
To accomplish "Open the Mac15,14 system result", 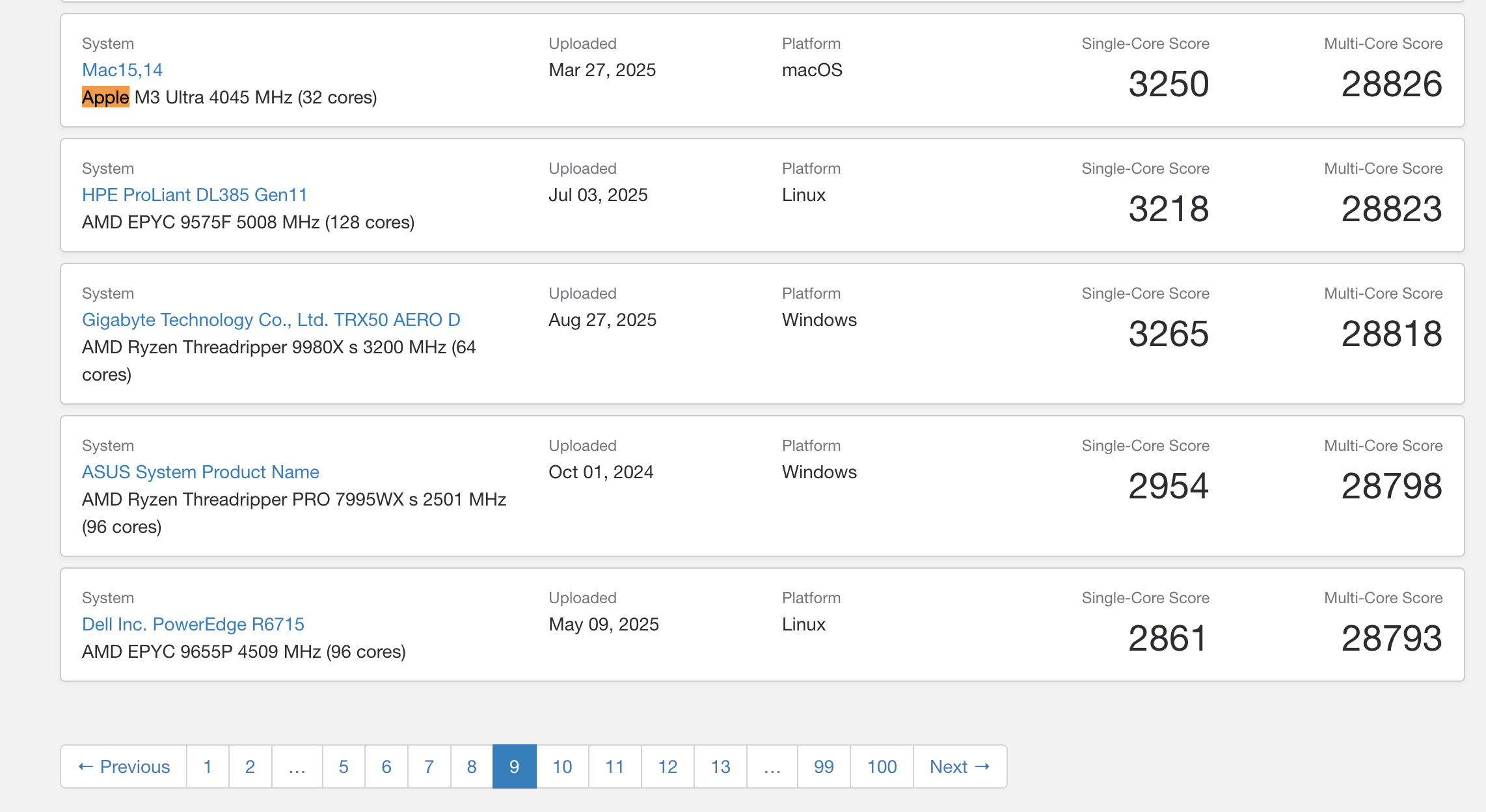I will click(122, 70).
